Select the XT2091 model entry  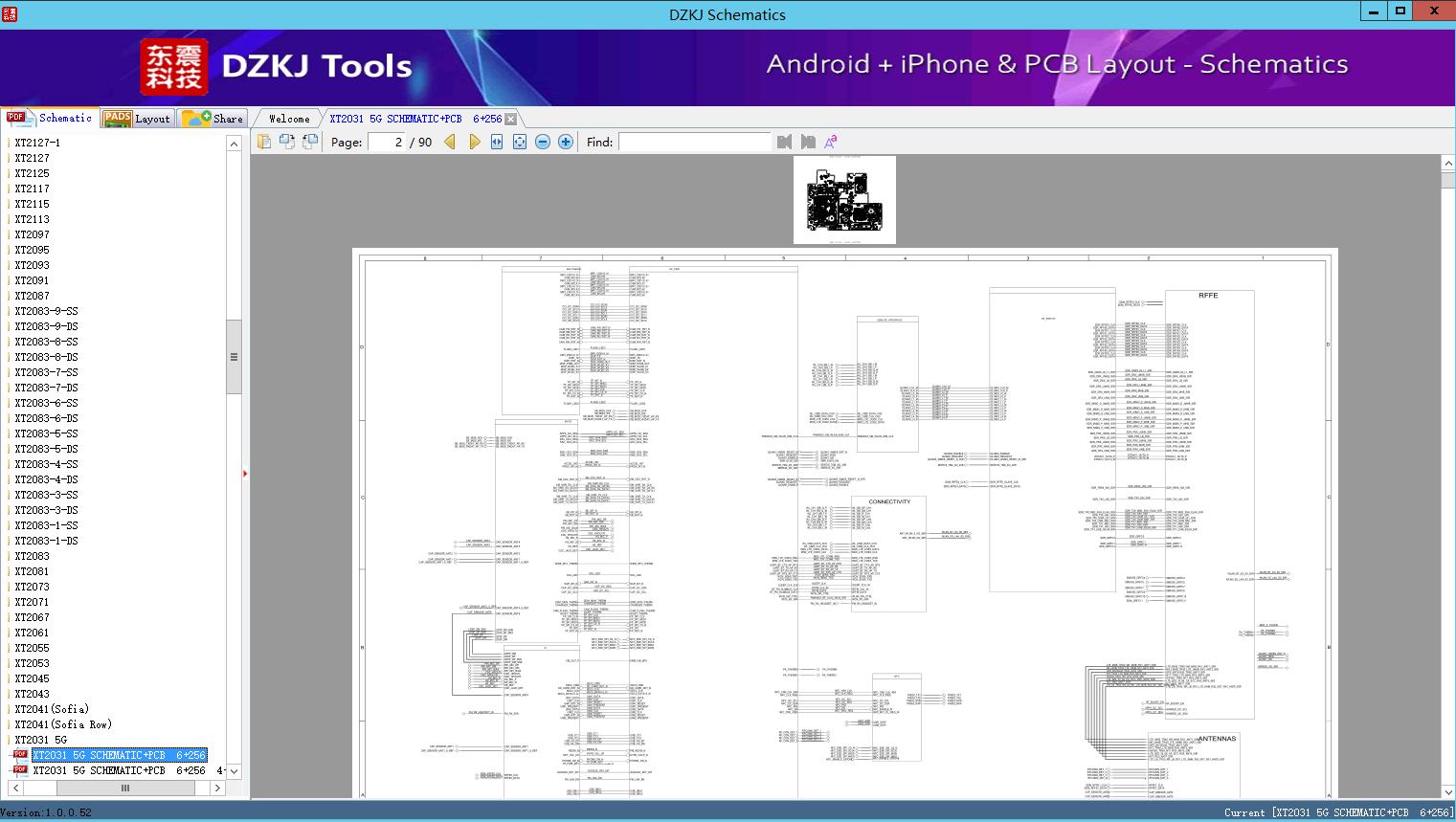32,280
